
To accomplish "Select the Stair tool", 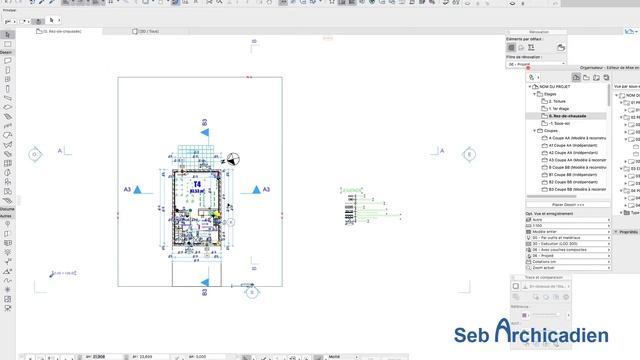I will 7,117.
